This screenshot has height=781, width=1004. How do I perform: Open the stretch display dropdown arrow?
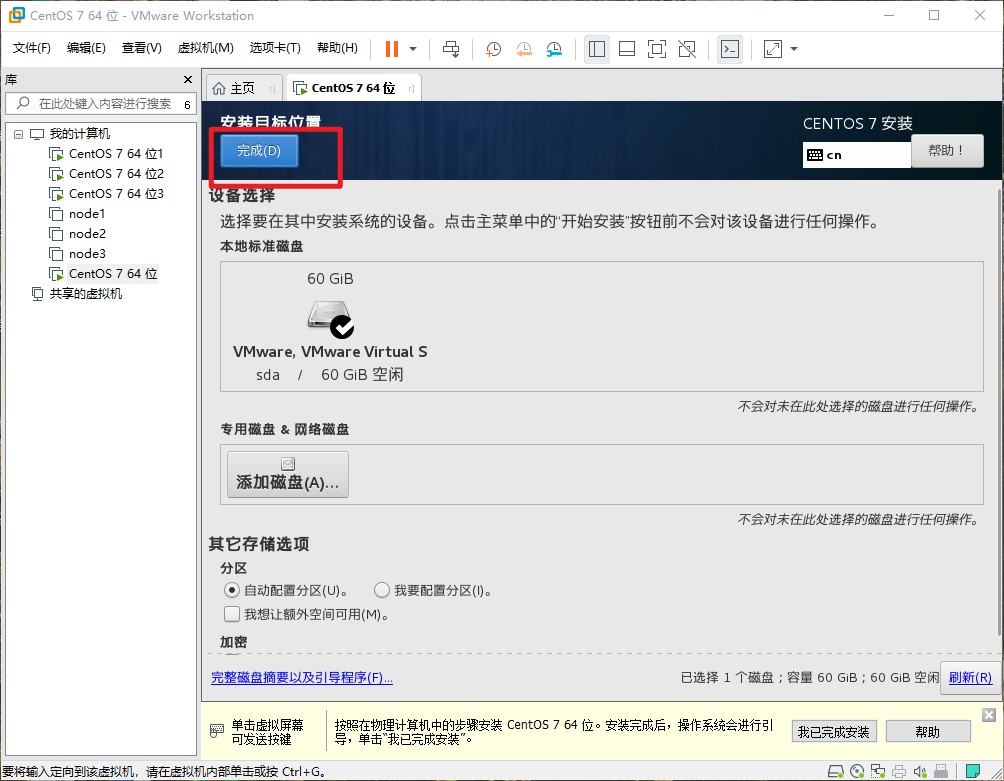[x=794, y=49]
